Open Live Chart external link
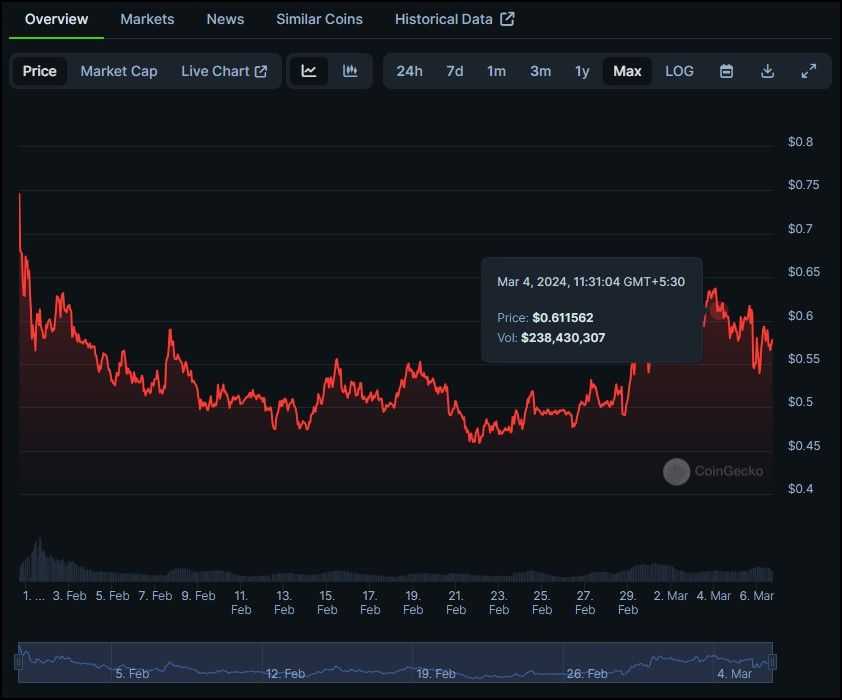The width and height of the screenshot is (842, 700). click(x=224, y=71)
